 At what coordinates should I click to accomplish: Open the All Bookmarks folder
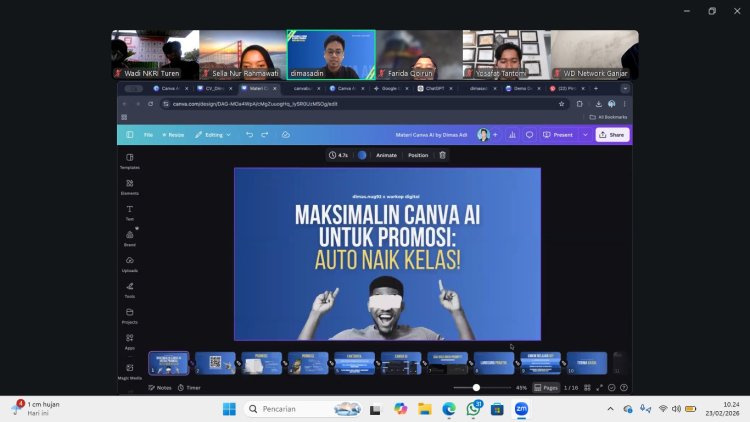pyautogui.click(x=608, y=117)
